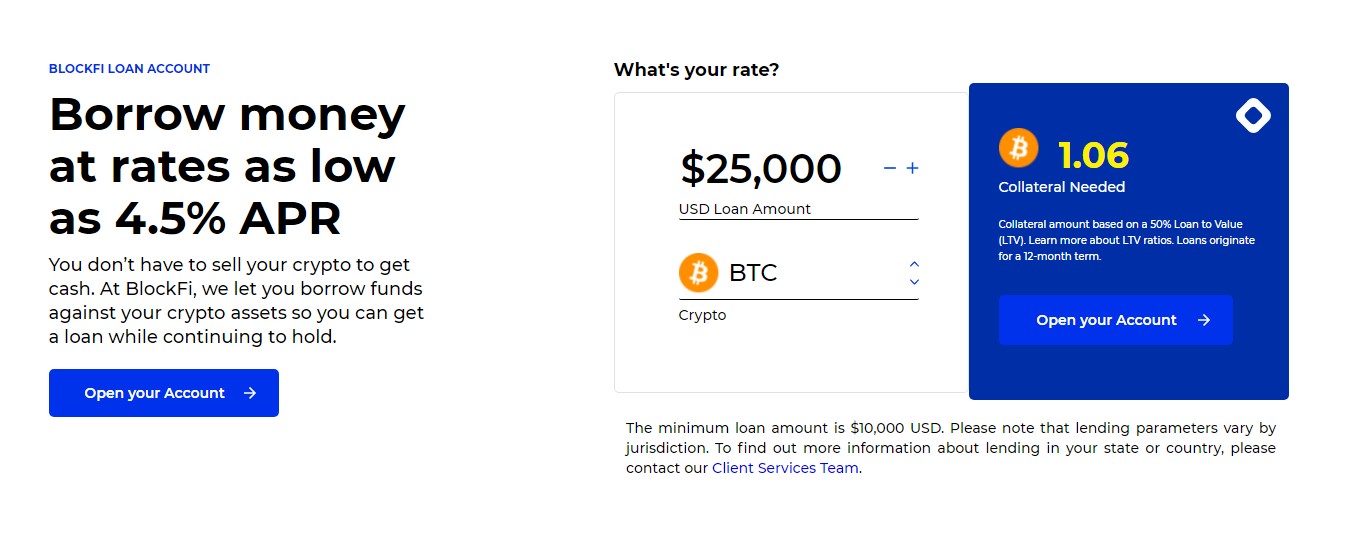The width and height of the screenshot is (1348, 535).
Task: Click arrow icon in left Open your Account button
Action: (x=250, y=393)
